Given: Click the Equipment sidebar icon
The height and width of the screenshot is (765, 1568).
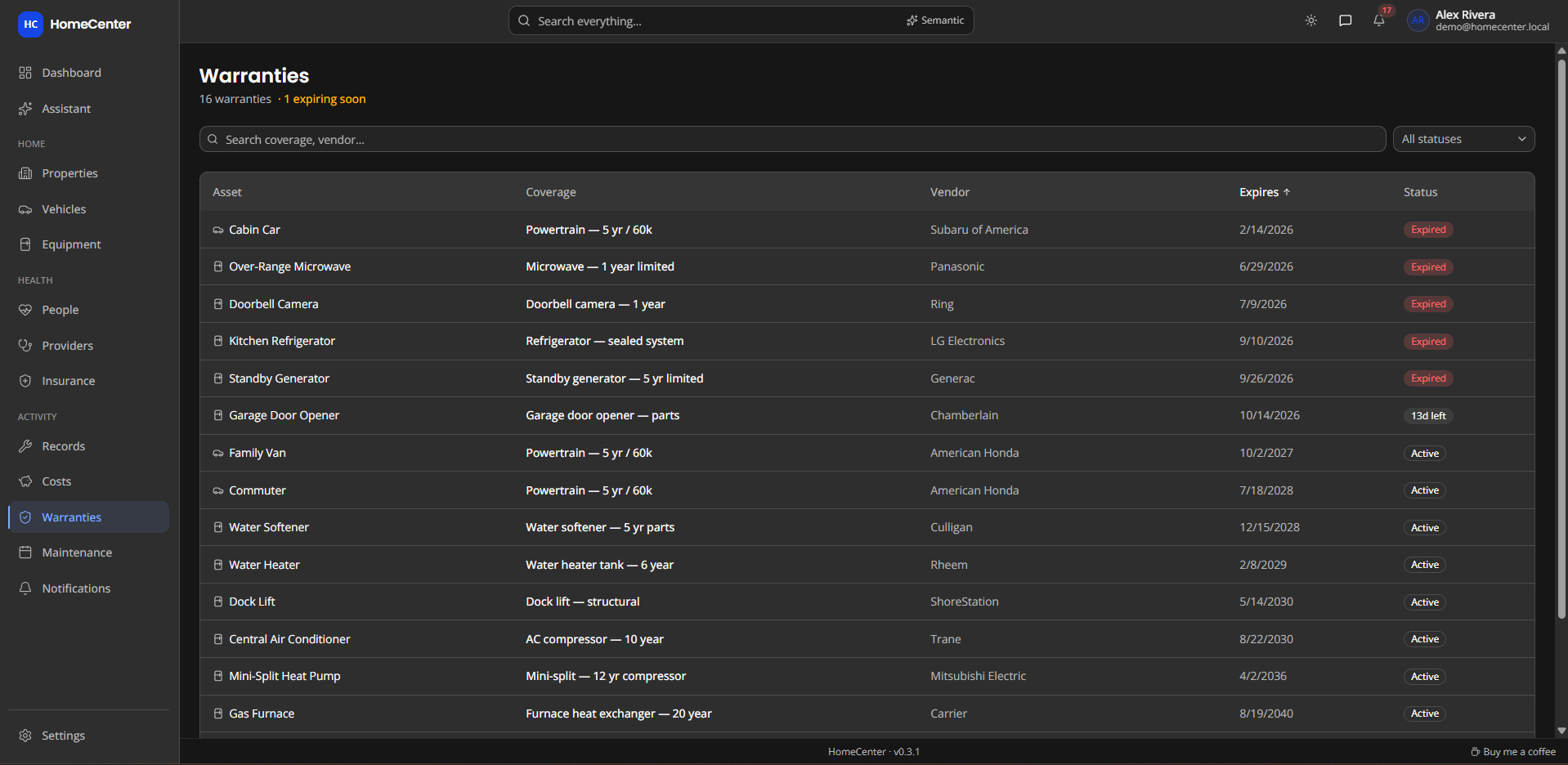Looking at the screenshot, I should point(25,244).
